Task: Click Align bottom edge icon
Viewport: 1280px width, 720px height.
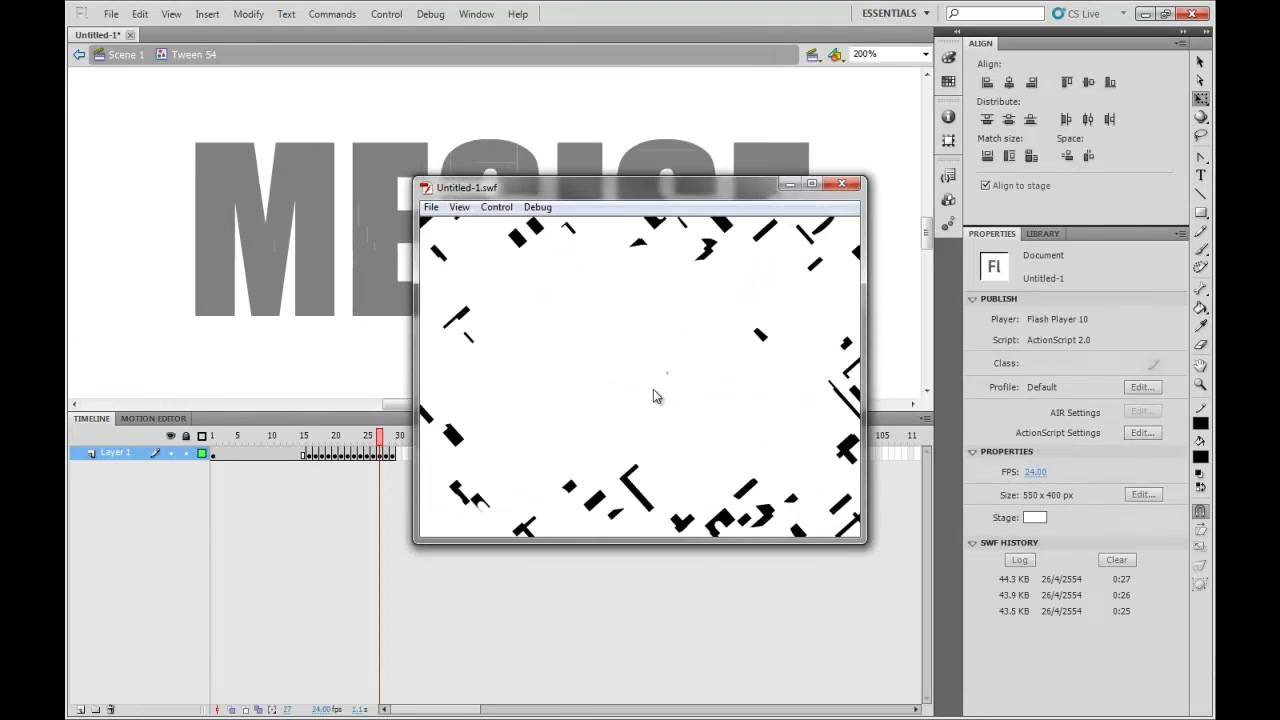Action: pos(1110,82)
